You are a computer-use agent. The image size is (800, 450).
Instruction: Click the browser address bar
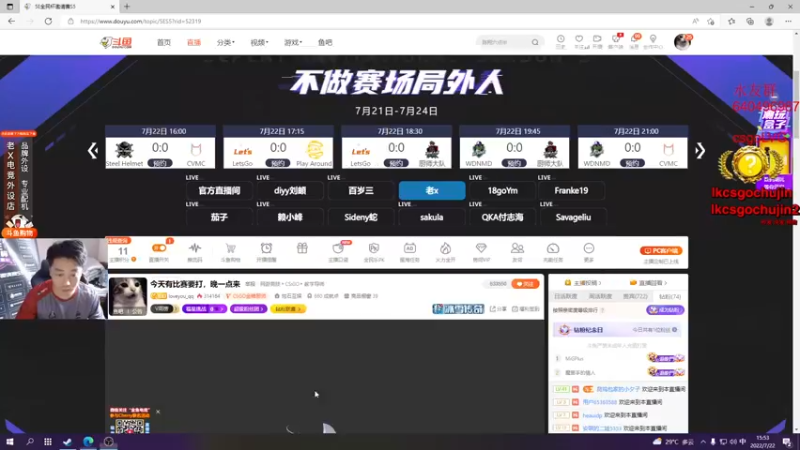point(378,21)
